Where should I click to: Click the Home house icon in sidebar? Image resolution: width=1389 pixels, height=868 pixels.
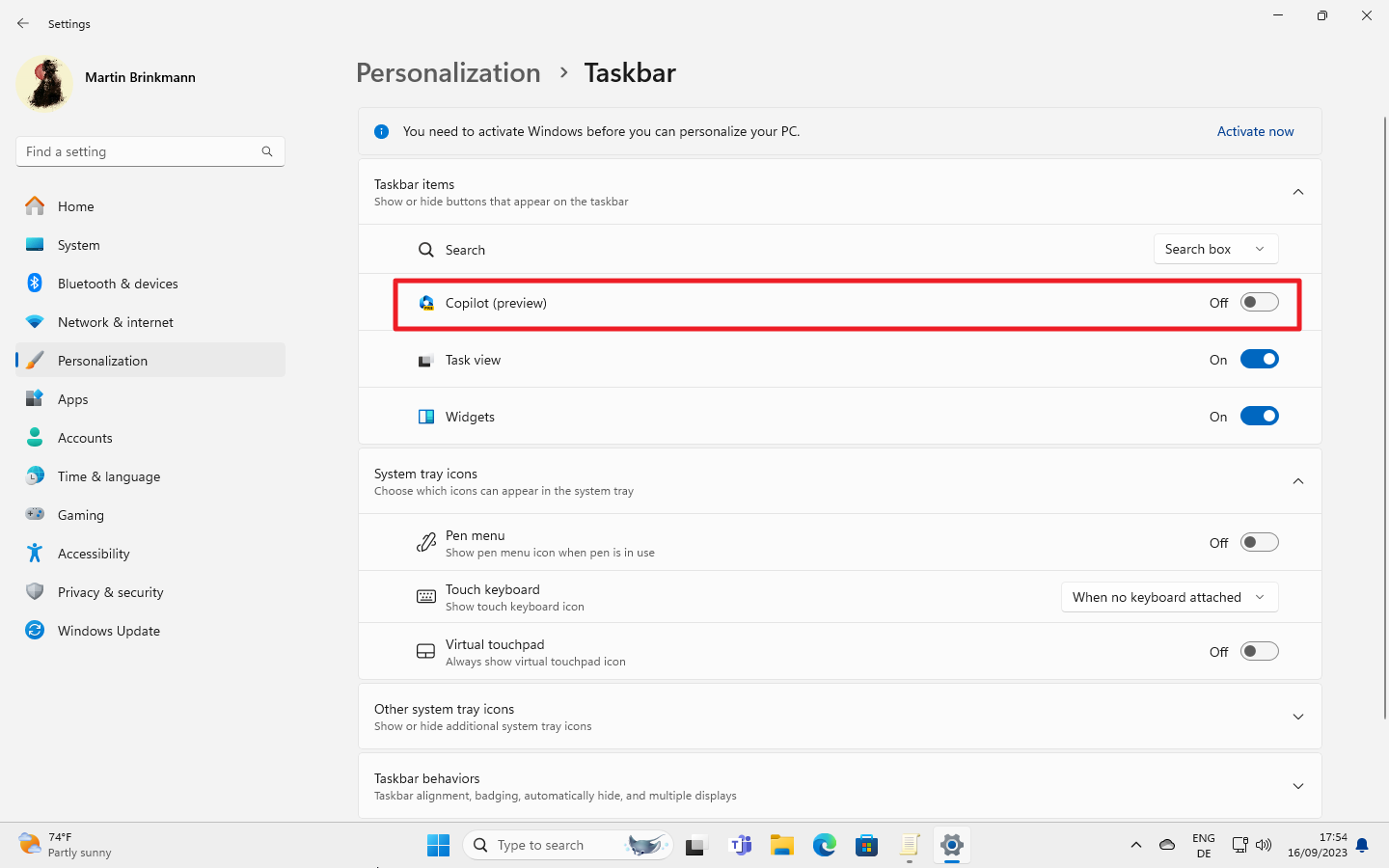coord(35,206)
